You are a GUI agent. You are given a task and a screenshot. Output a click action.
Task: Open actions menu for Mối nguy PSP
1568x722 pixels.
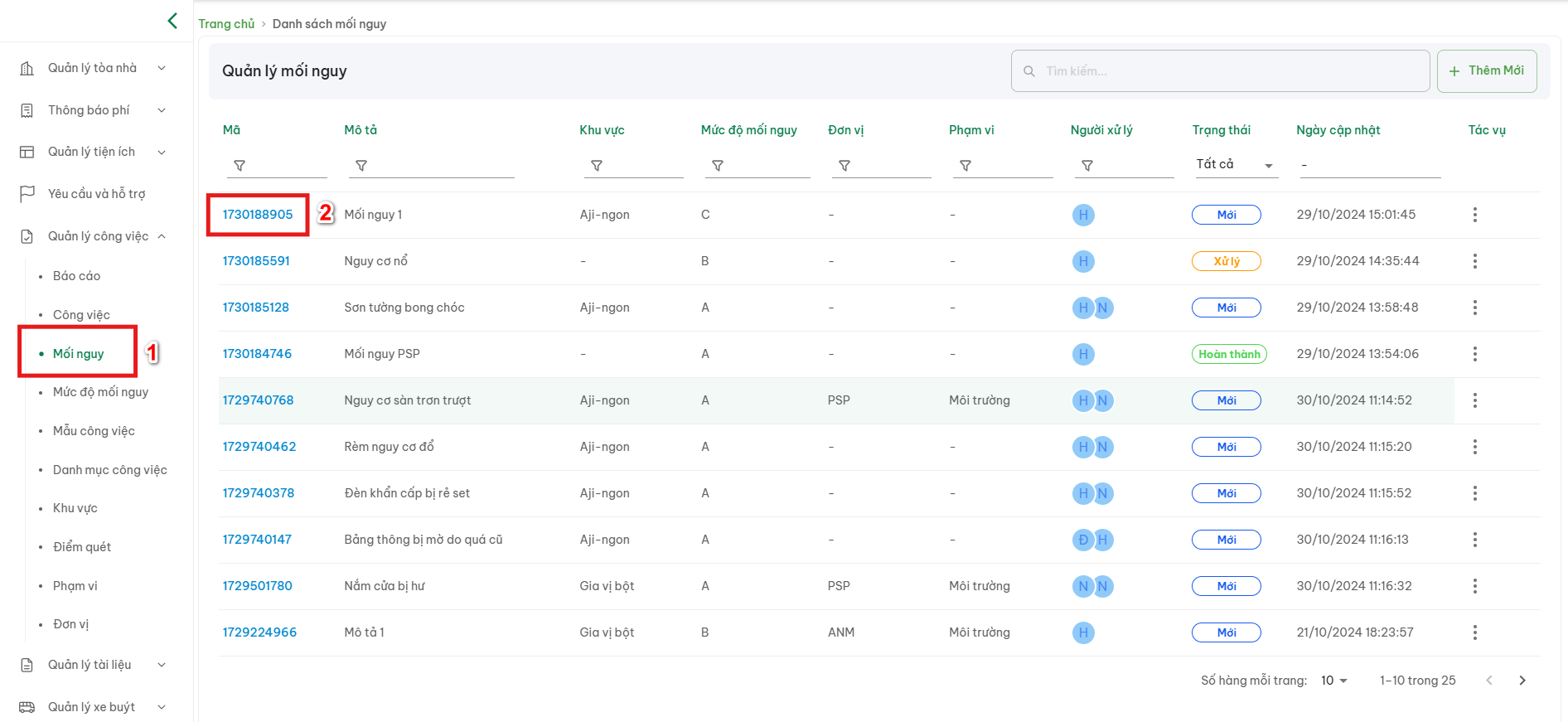click(1475, 354)
